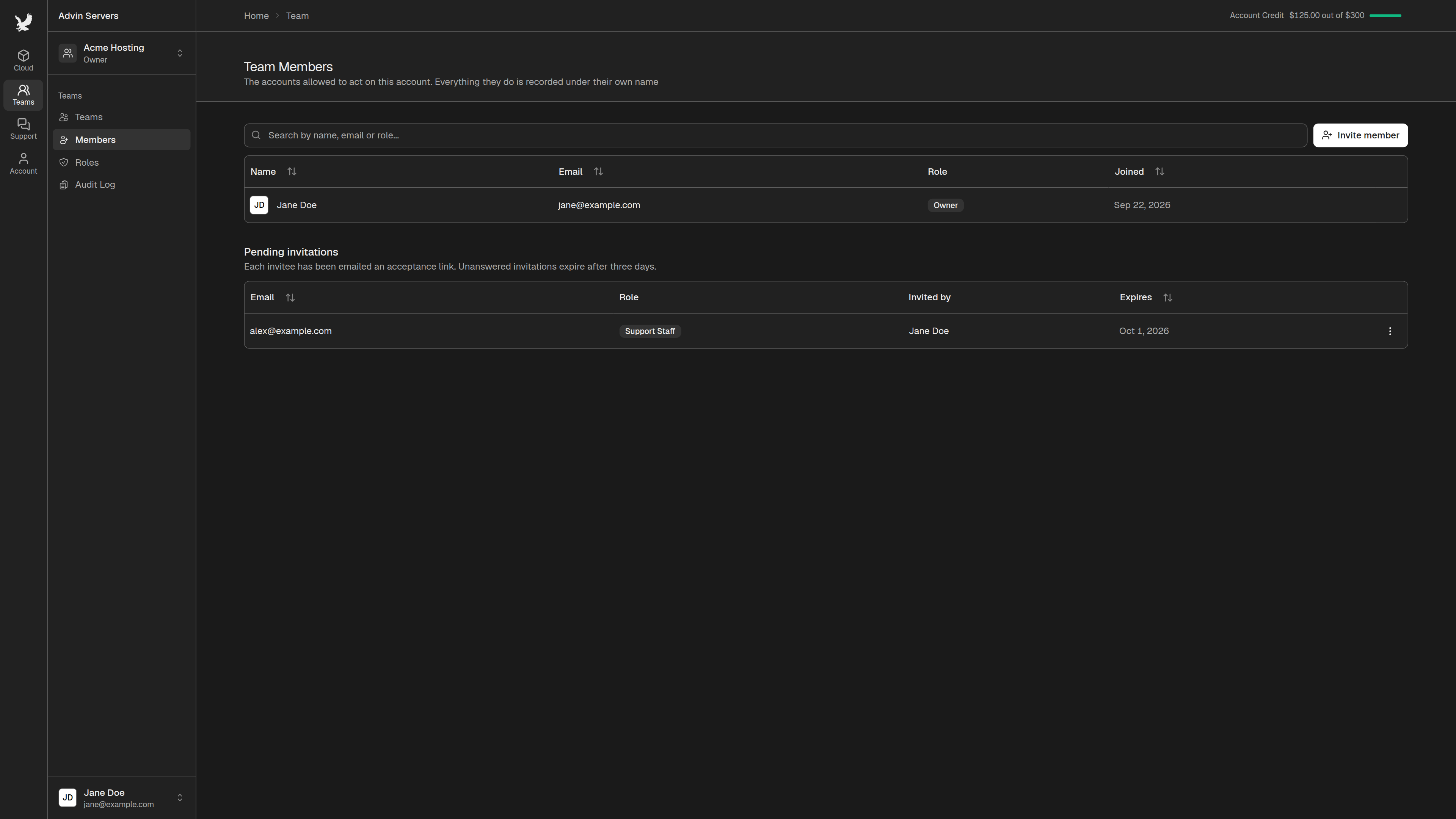Sort members by Email using the sort arrows
1456x819 pixels.
599,171
